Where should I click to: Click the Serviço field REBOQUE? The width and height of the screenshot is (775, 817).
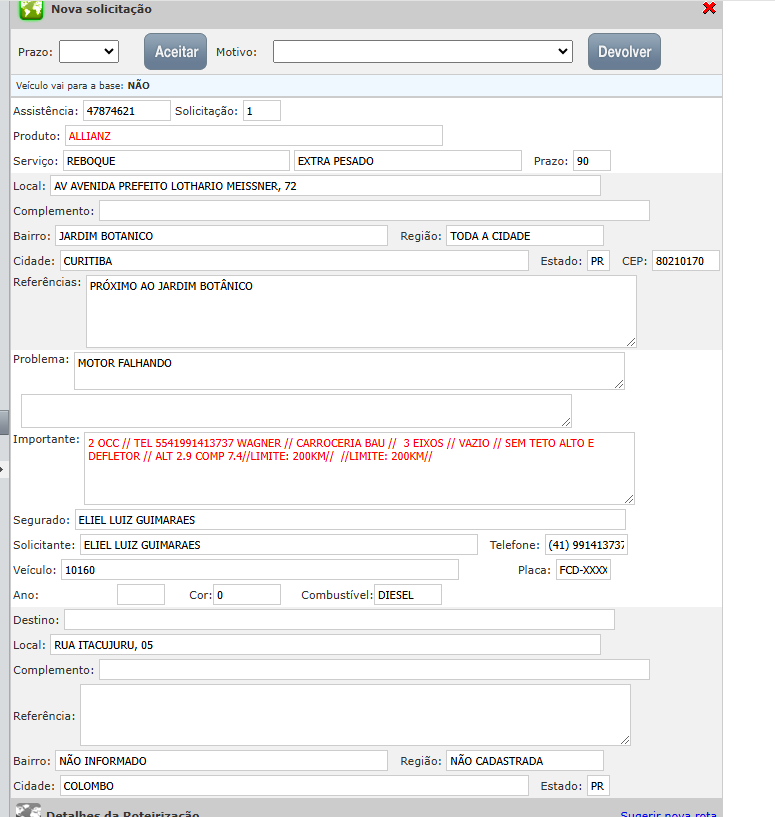[x=176, y=161]
